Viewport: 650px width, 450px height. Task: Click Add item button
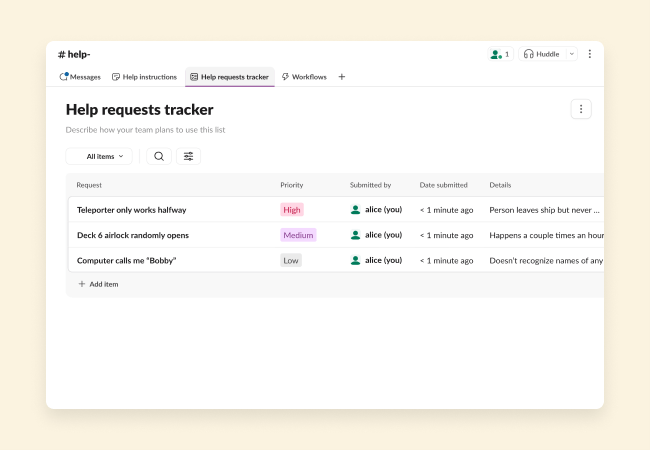point(98,284)
